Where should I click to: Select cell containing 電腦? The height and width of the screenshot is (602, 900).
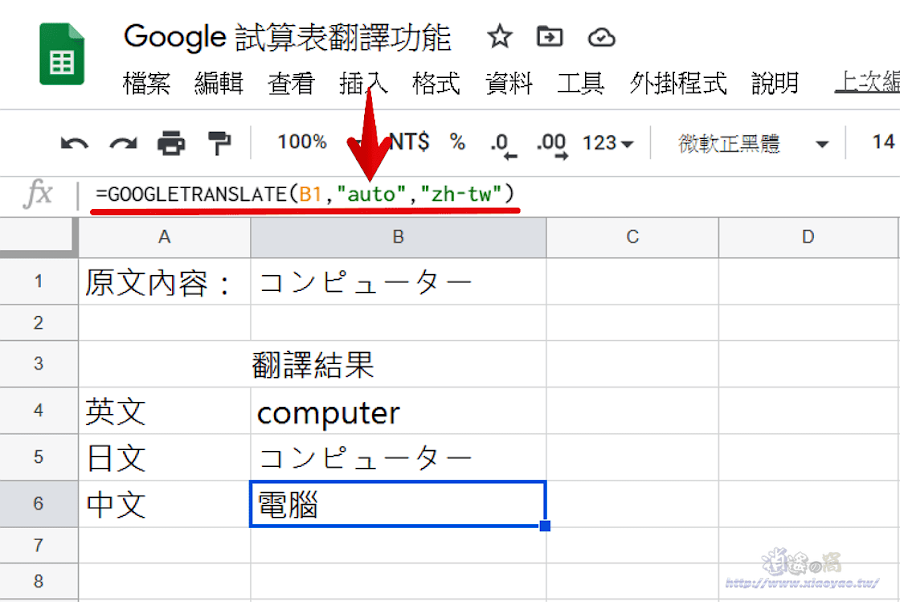[x=398, y=504]
